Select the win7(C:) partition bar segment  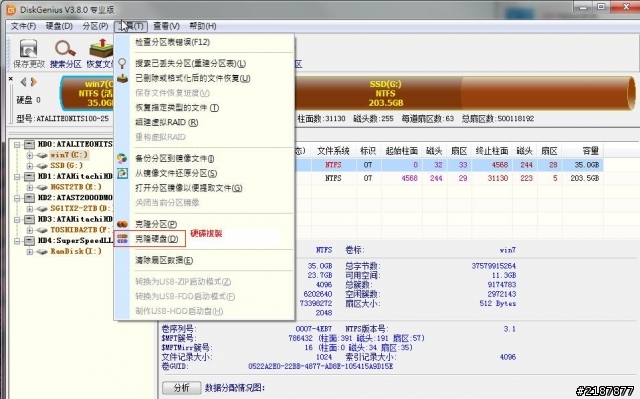pyautogui.click(x=87, y=93)
